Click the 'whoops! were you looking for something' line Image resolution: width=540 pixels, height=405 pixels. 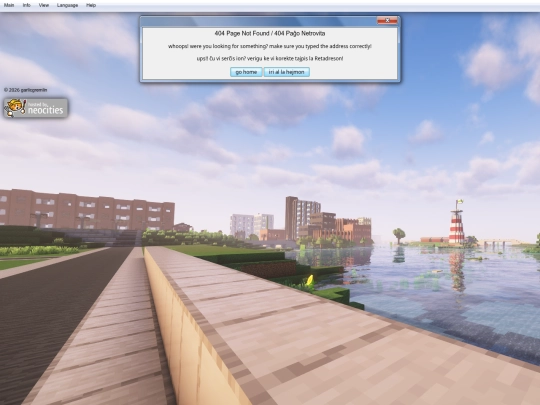[x=270, y=46]
